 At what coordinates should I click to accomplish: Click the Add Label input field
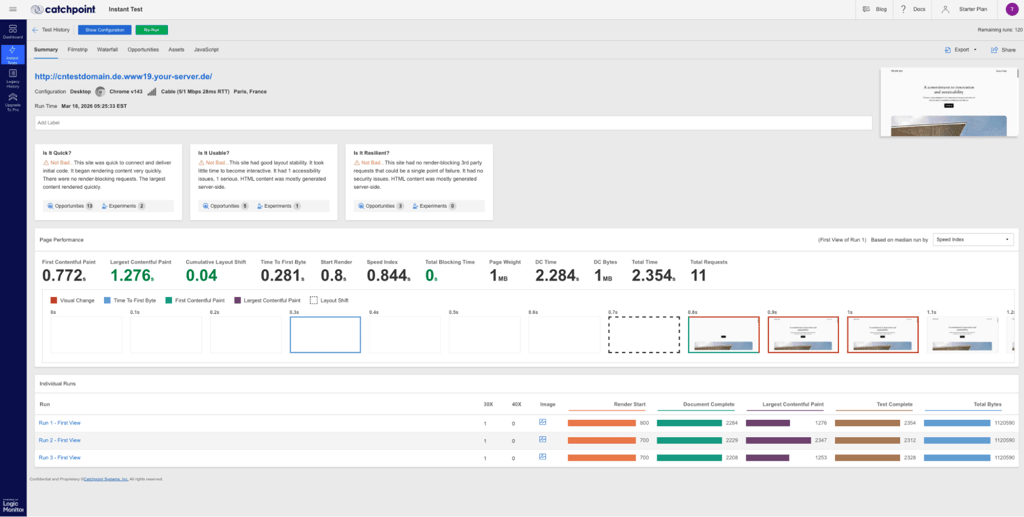pos(453,123)
